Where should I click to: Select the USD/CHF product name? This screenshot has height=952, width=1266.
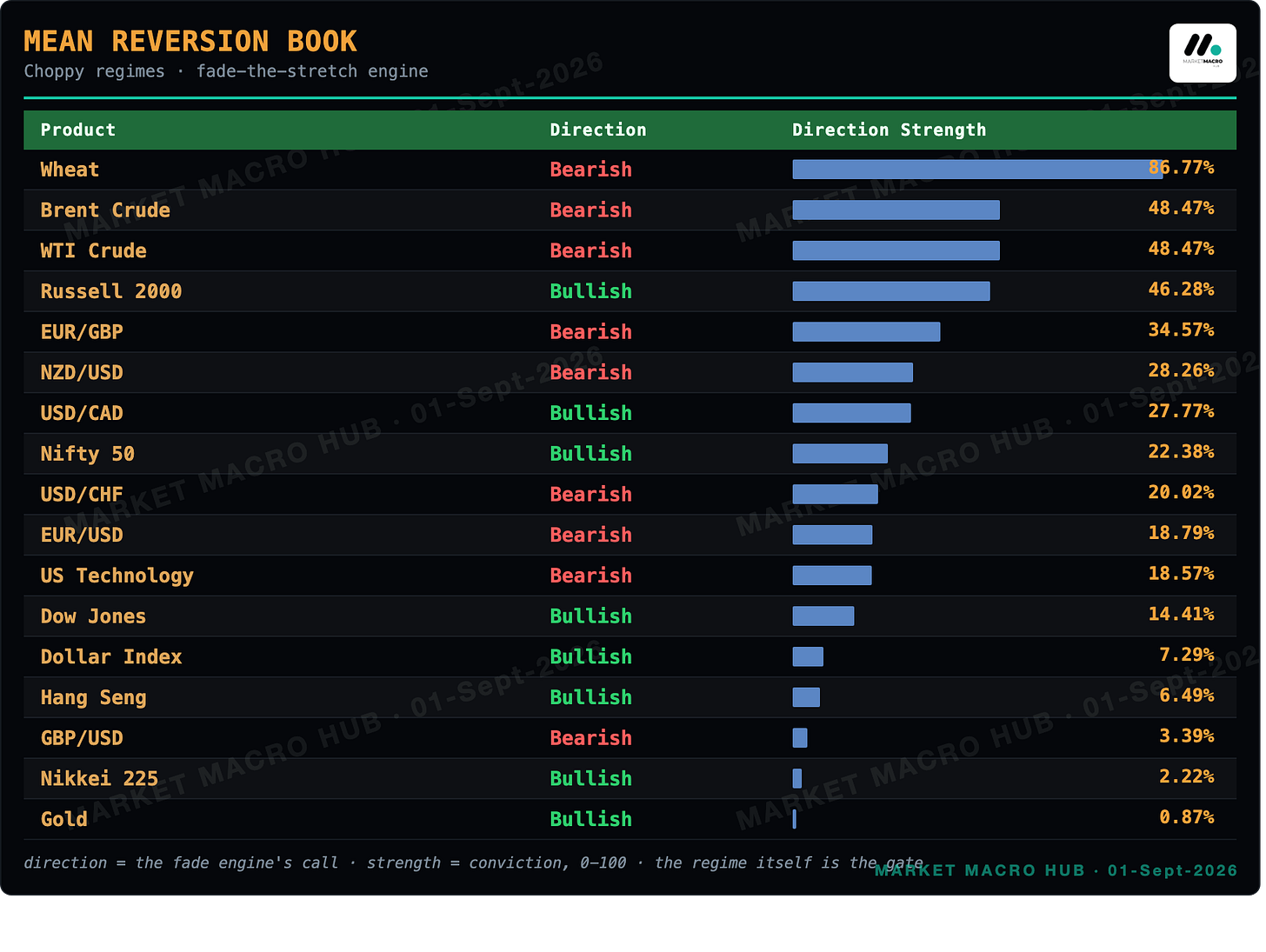pyautogui.click(x=82, y=495)
